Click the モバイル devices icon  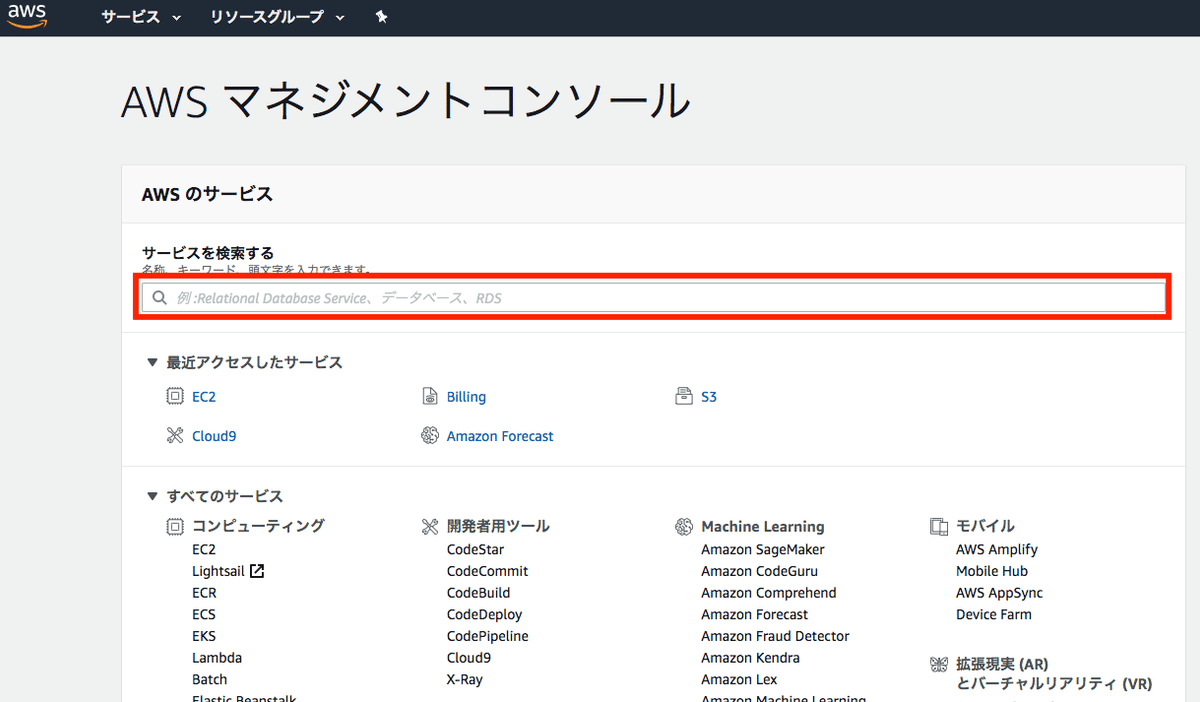tap(938, 526)
